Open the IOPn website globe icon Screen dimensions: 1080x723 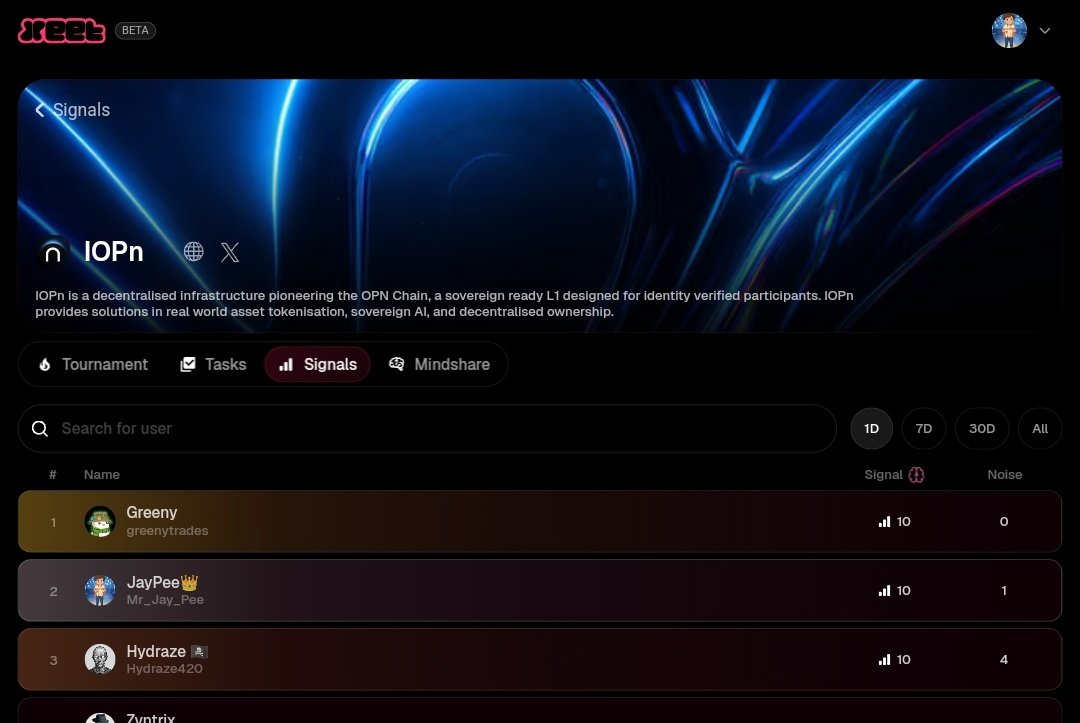click(x=194, y=251)
